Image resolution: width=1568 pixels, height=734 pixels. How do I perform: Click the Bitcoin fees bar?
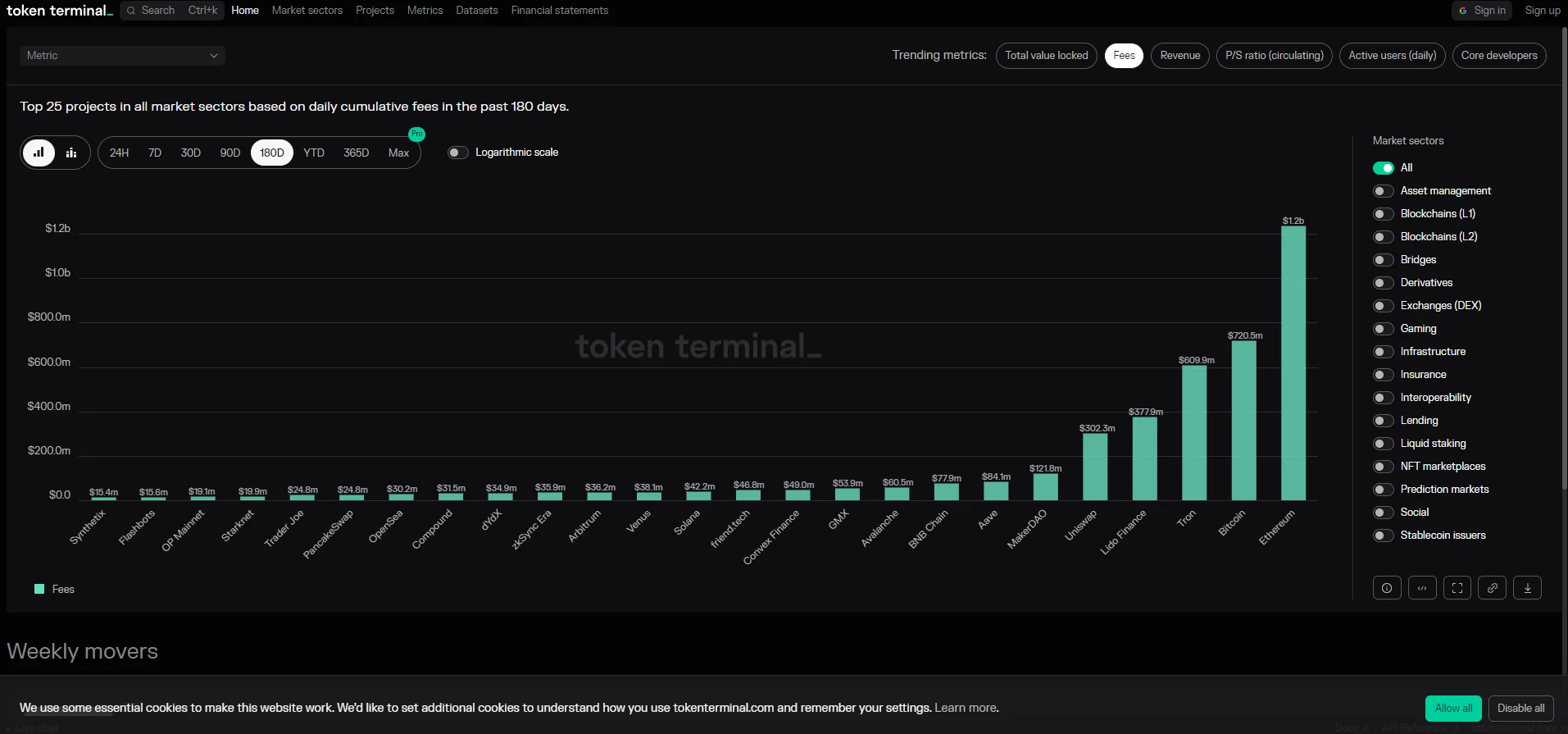[1244, 420]
